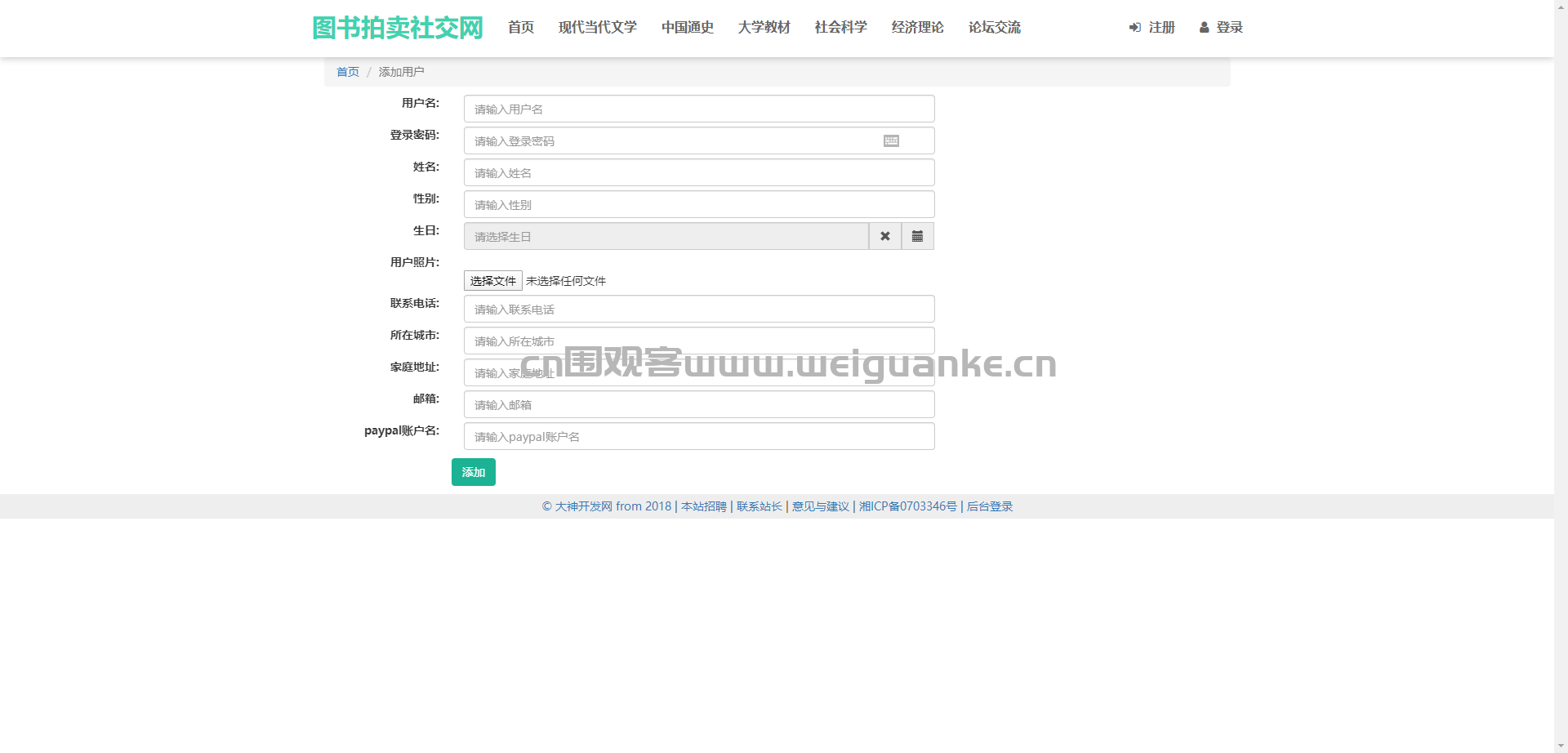
Task: Focus the paypal账户名 input
Action: [x=699, y=436]
